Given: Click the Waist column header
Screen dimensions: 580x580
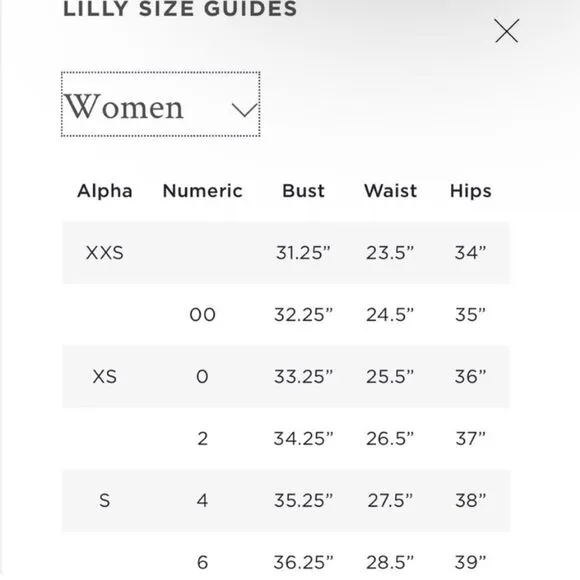Looking at the screenshot, I should pos(390,191).
